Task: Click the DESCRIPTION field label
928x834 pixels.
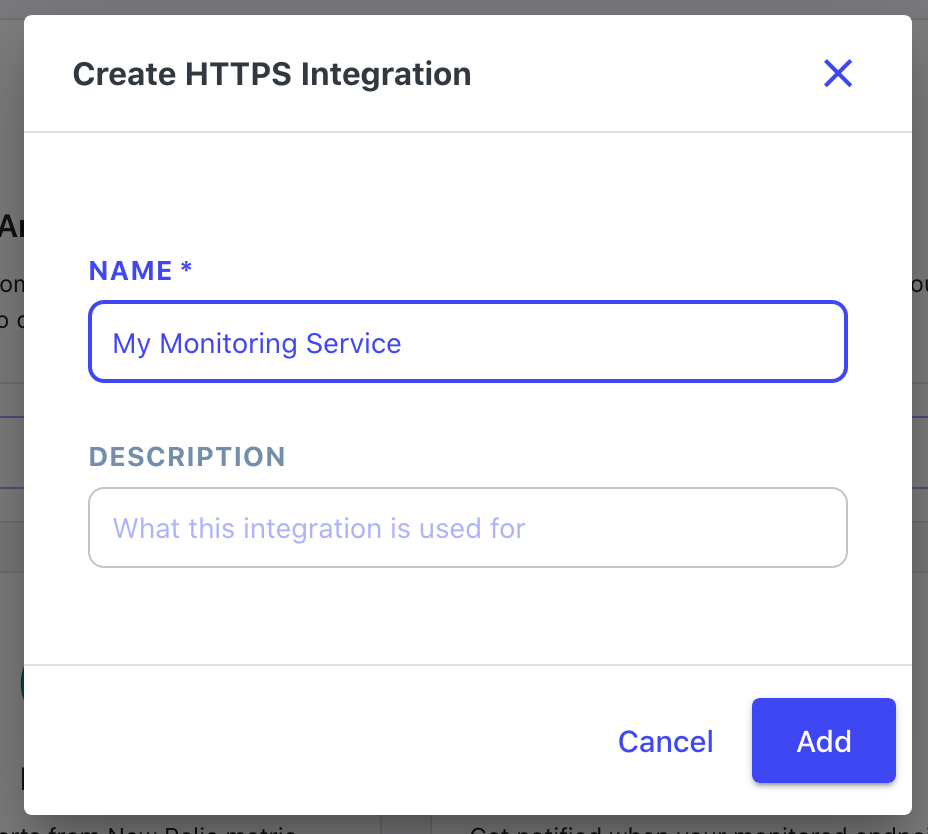Action: click(187, 457)
